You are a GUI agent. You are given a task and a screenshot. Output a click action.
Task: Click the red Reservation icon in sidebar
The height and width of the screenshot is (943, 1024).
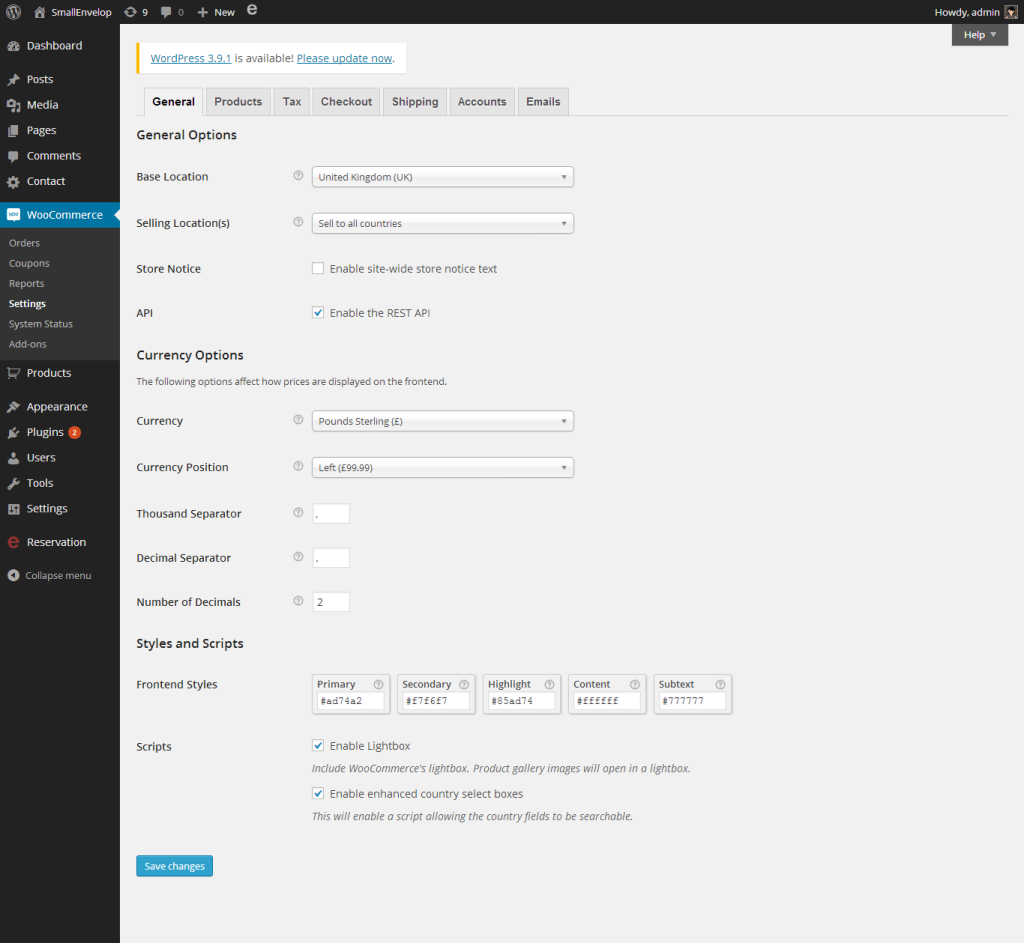coord(13,542)
